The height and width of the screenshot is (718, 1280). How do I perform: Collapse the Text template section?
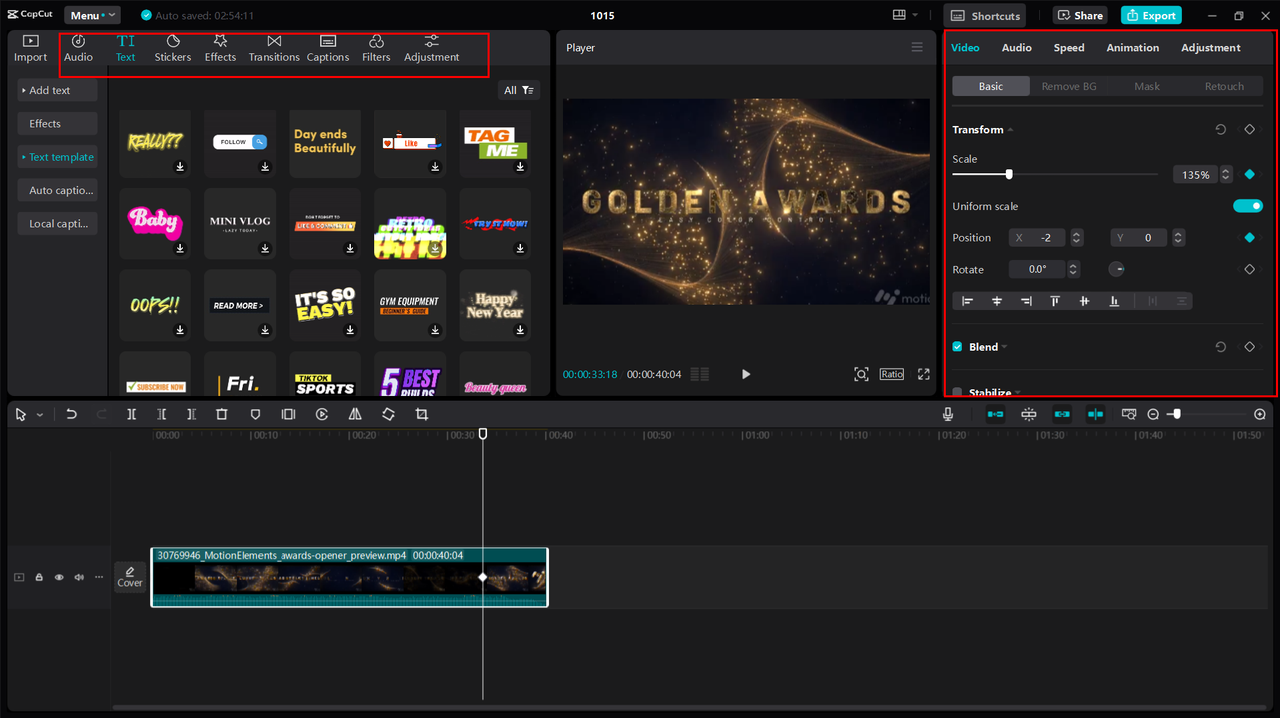57,157
